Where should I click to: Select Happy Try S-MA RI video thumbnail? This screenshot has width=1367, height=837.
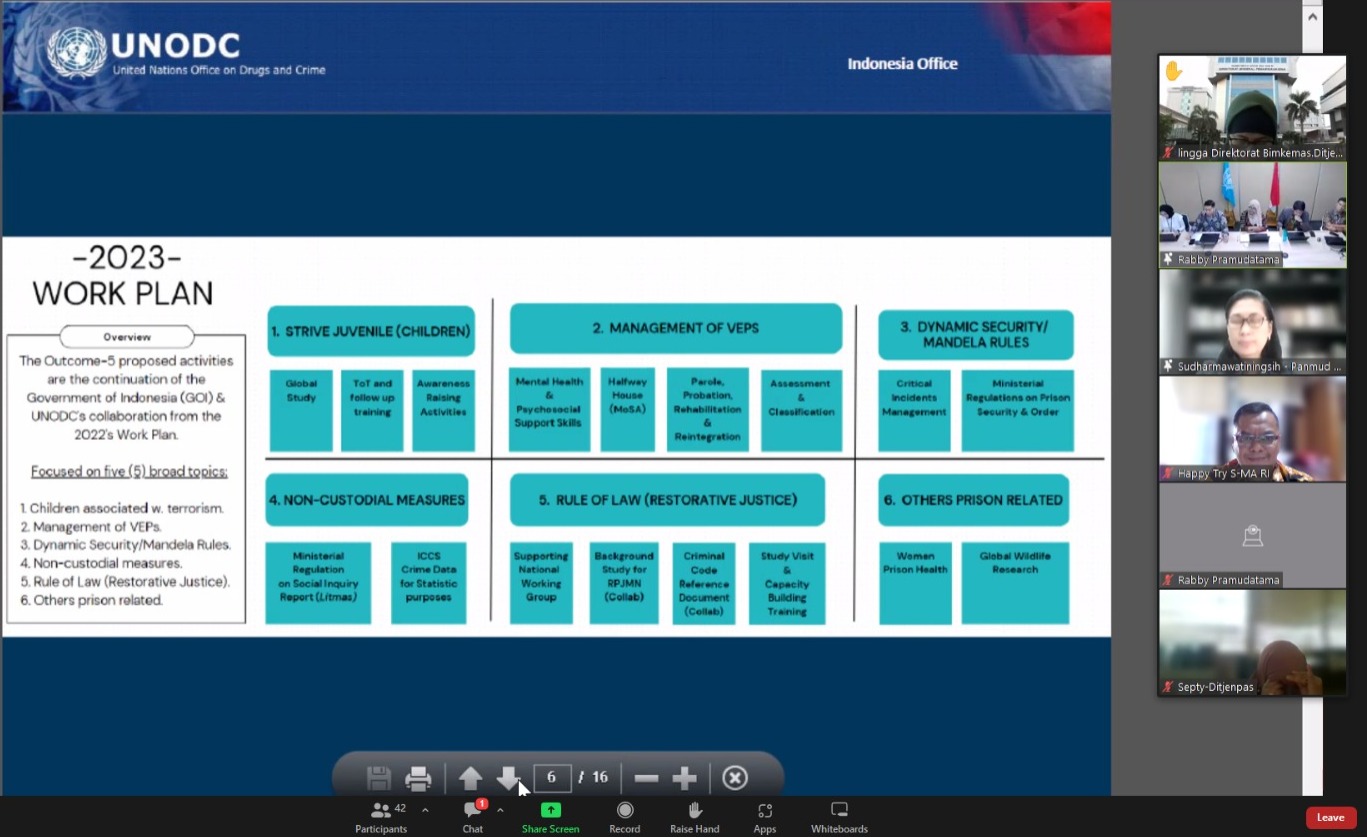pyautogui.click(x=1252, y=429)
